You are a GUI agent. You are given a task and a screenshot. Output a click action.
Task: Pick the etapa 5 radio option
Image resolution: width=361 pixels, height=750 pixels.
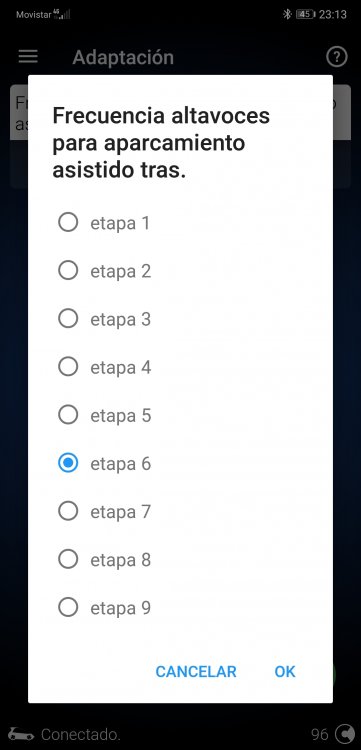click(x=68, y=415)
